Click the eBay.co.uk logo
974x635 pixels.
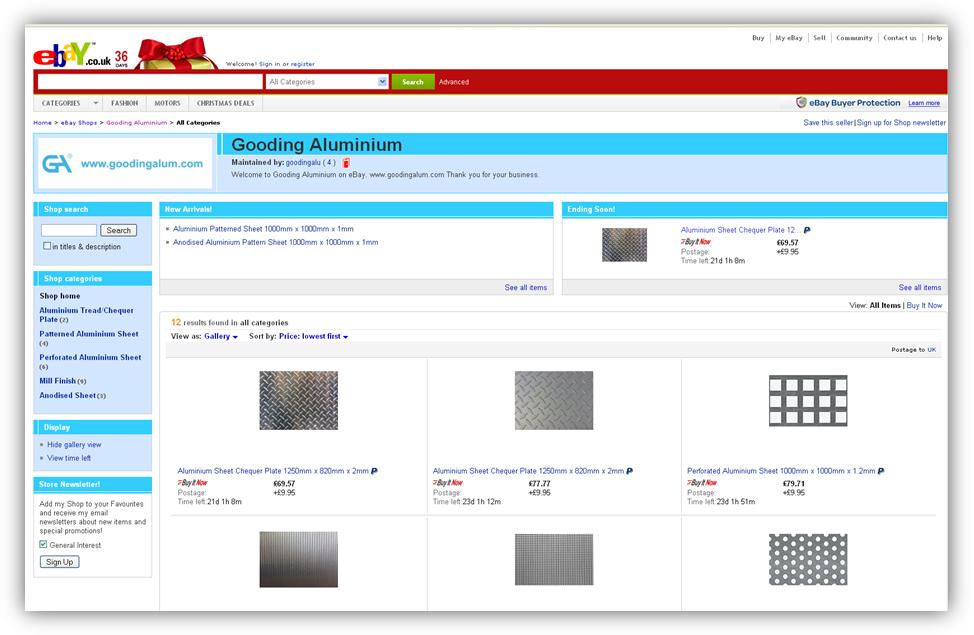pyautogui.click(x=68, y=56)
